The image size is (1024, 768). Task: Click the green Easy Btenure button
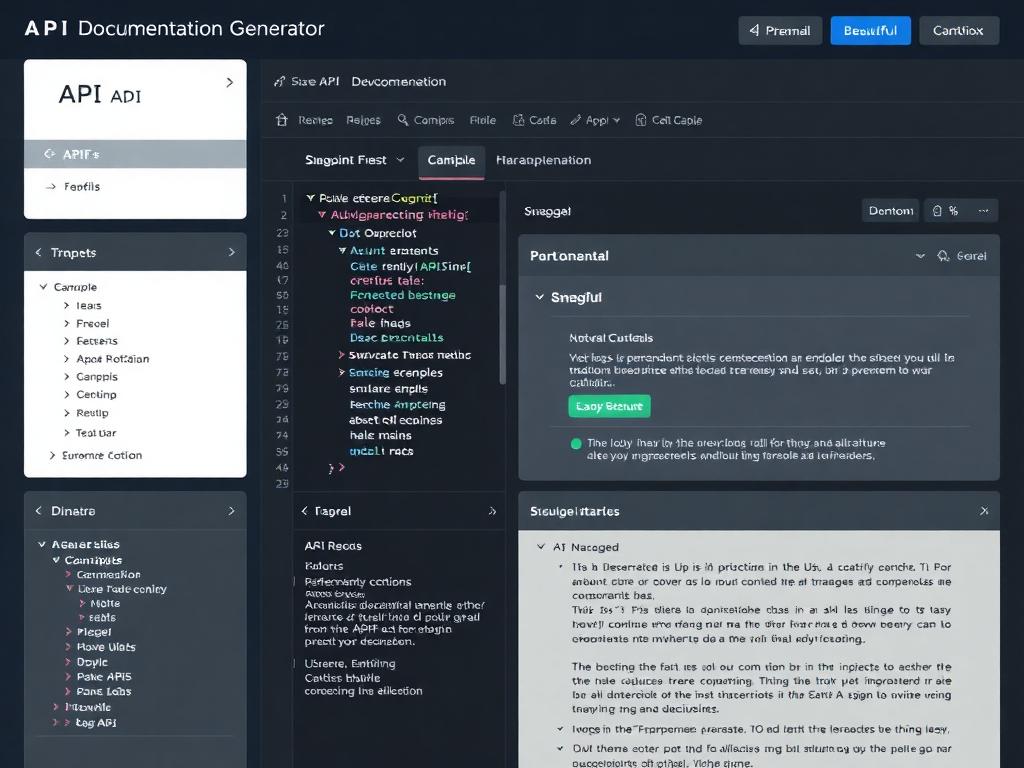(609, 406)
